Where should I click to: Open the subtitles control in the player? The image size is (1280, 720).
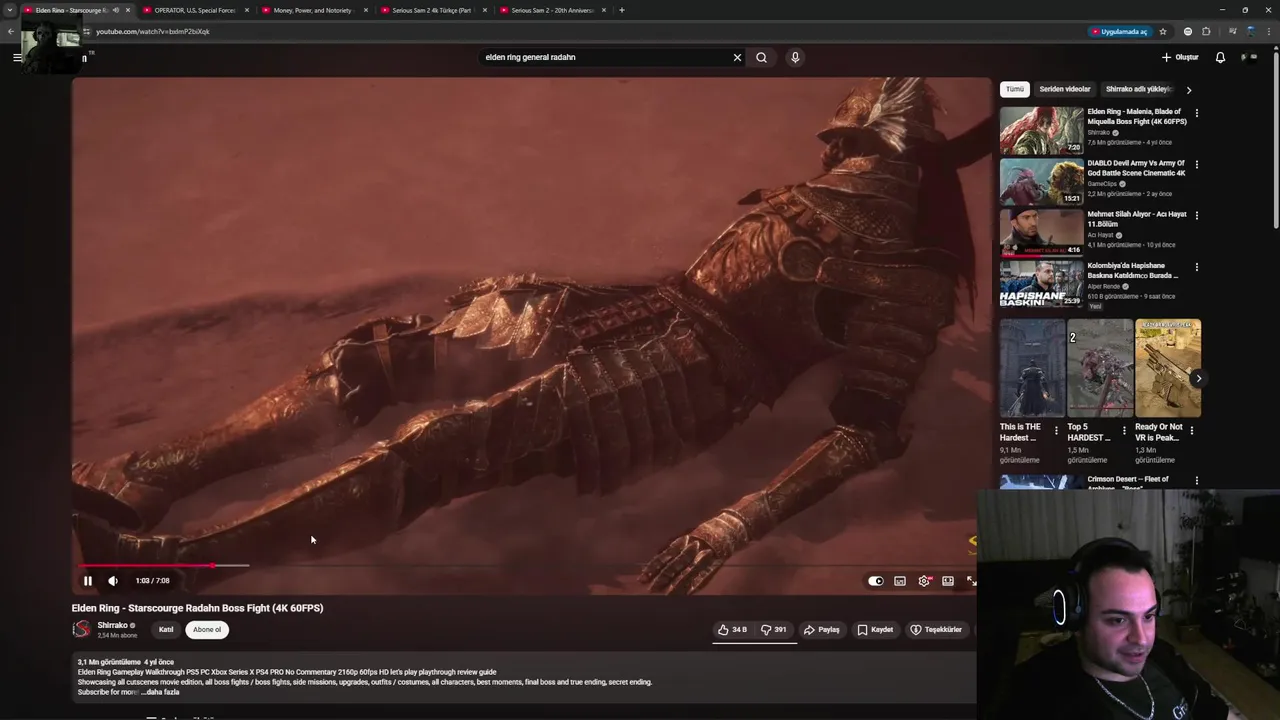coord(900,581)
